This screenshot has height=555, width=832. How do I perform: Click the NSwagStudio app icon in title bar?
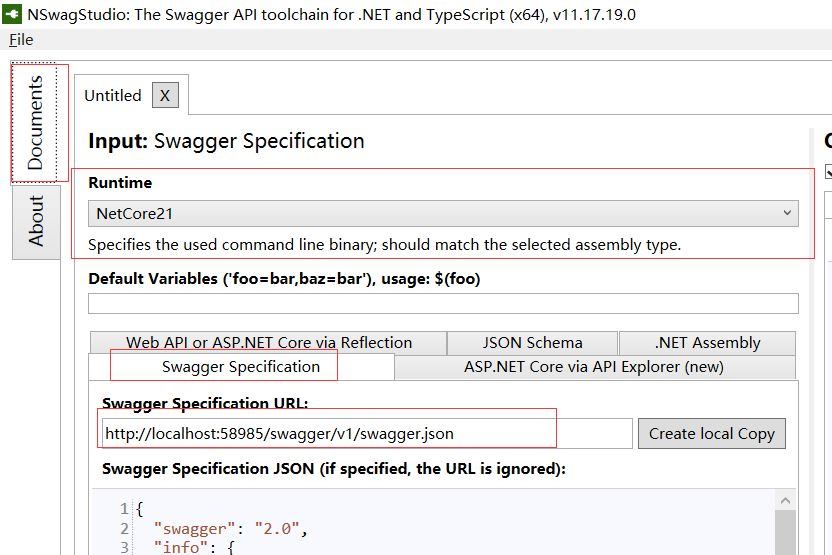[x=13, y=14]
